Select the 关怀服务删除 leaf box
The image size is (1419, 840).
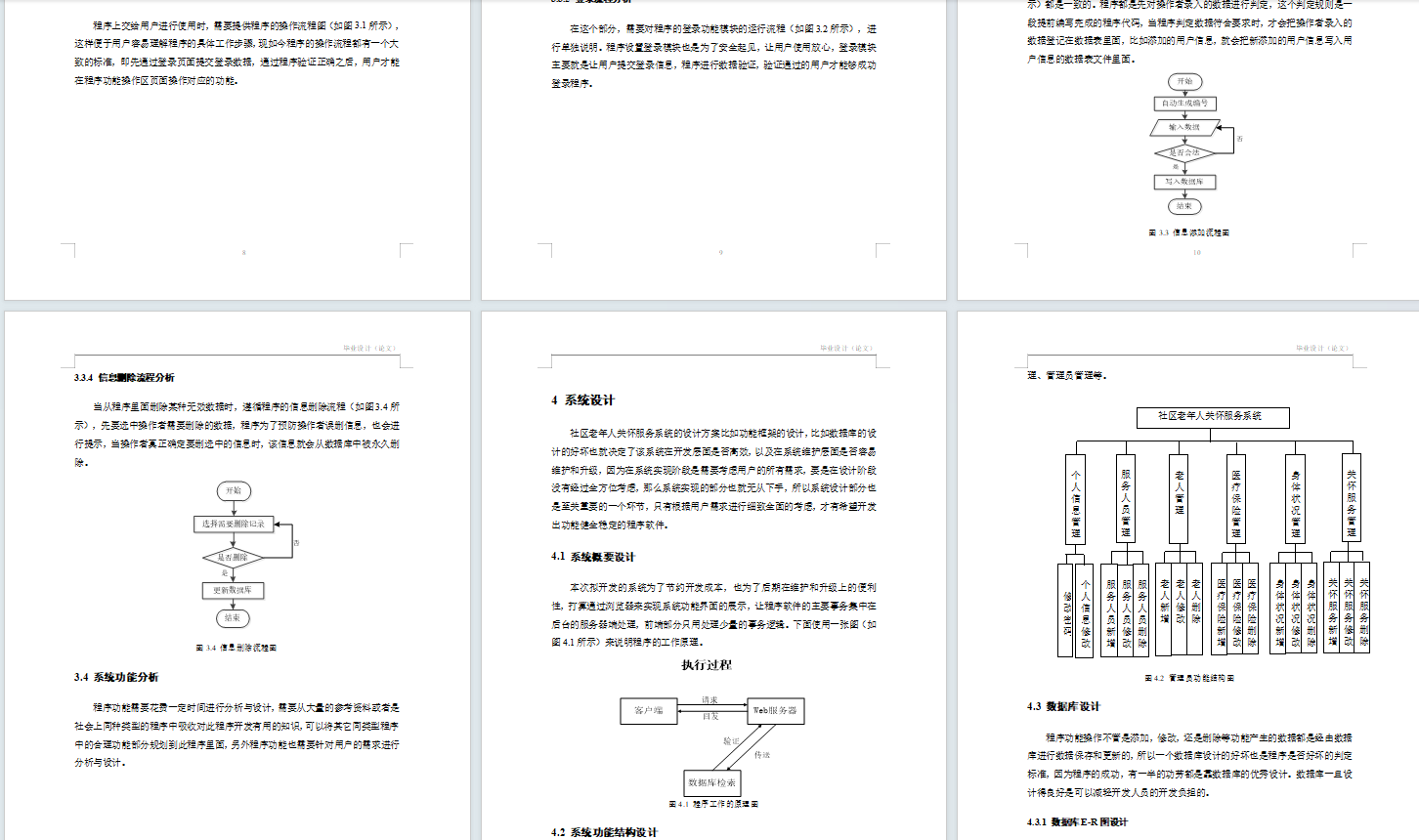coord(1362,609)
